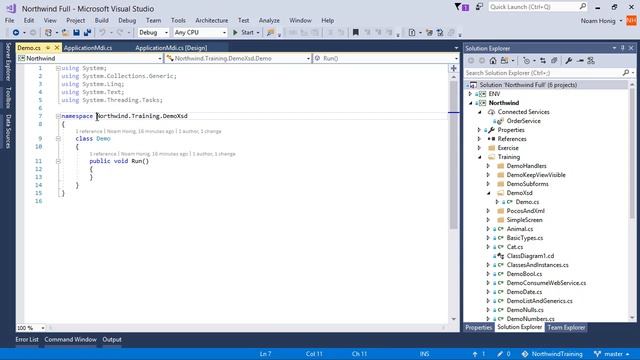The image size is (640, 360).
Task: Open the Build menu
Action: [x=102, y=20]
